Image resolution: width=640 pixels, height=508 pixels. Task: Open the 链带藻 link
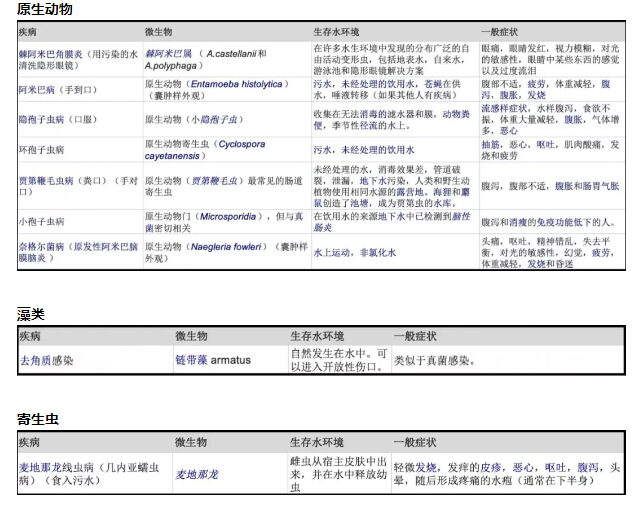pyautogui.click(x=192, y=360)
